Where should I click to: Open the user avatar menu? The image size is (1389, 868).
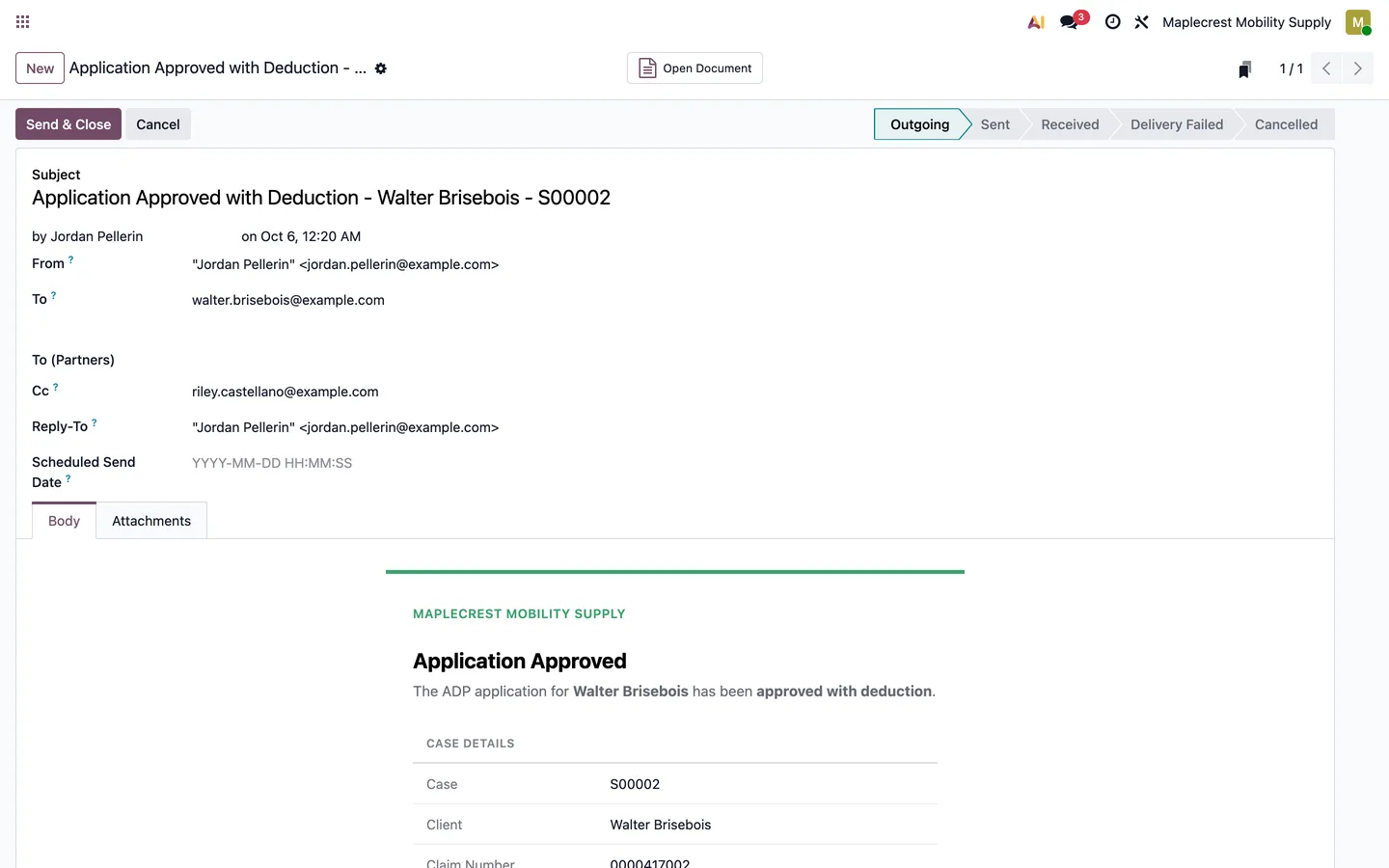1358,22
